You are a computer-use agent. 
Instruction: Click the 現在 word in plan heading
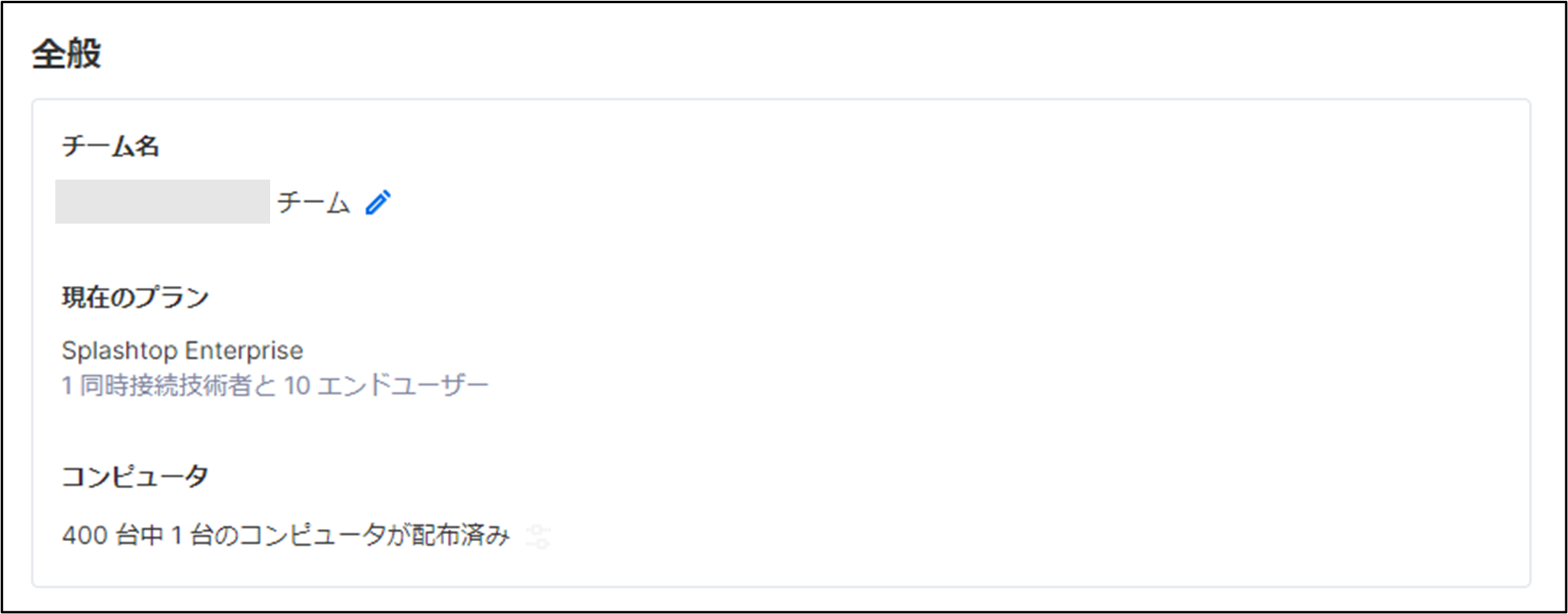(86, 297)
